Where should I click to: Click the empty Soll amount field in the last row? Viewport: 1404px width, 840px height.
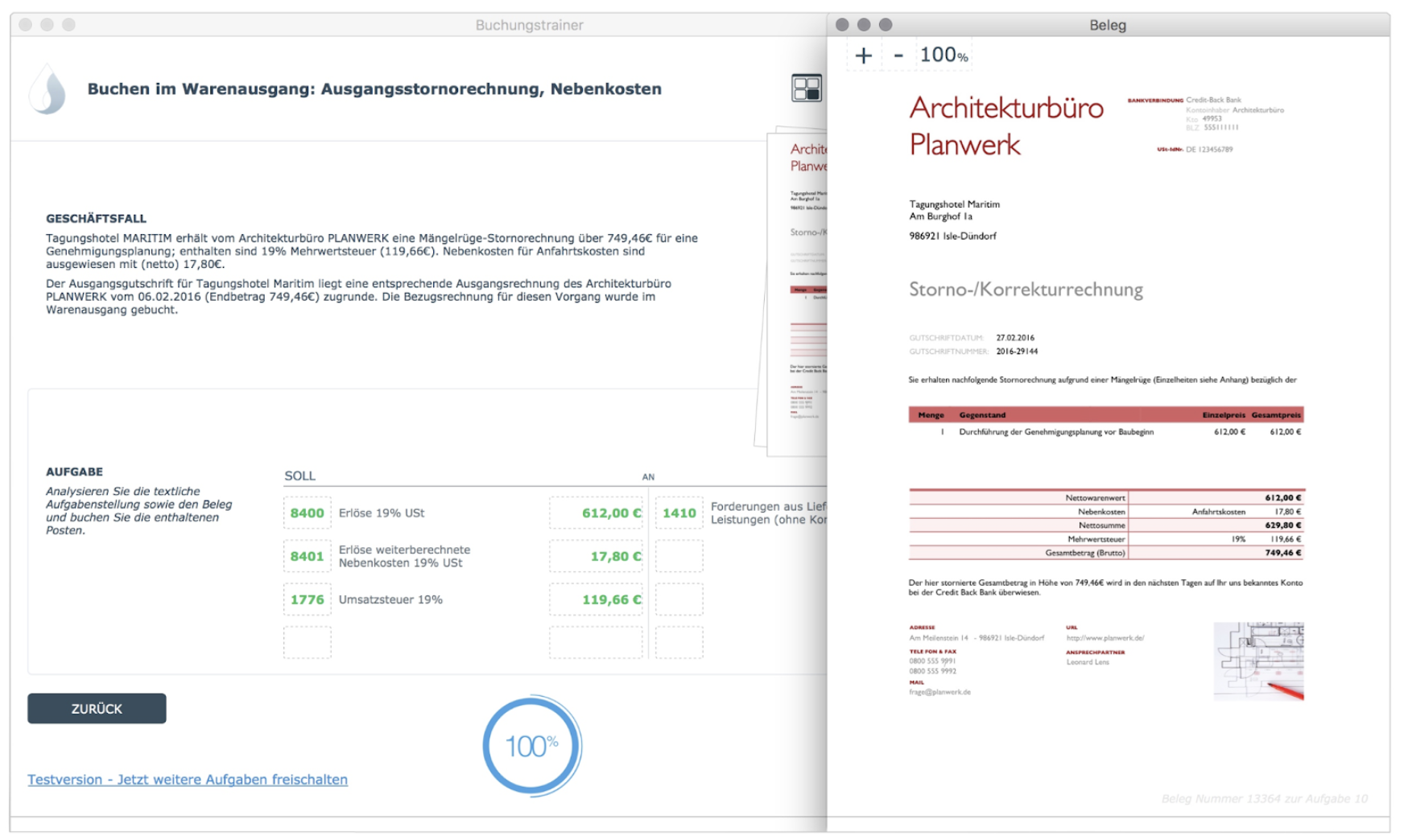(x=597, y=643)
